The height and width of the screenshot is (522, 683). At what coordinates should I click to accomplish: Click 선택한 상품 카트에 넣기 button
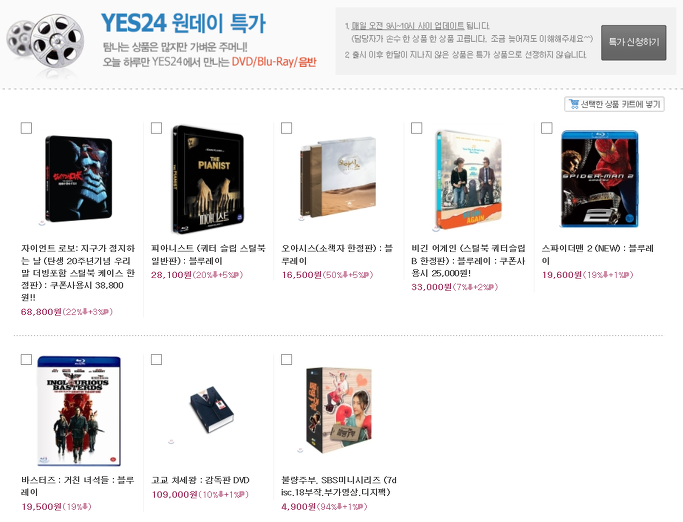tap(614, 104)
